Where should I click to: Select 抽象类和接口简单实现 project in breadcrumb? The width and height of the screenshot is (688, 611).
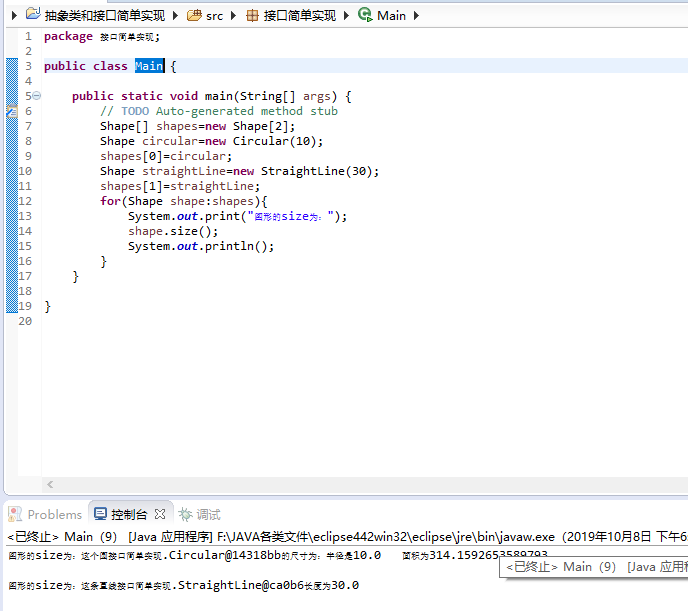point(105,16)
